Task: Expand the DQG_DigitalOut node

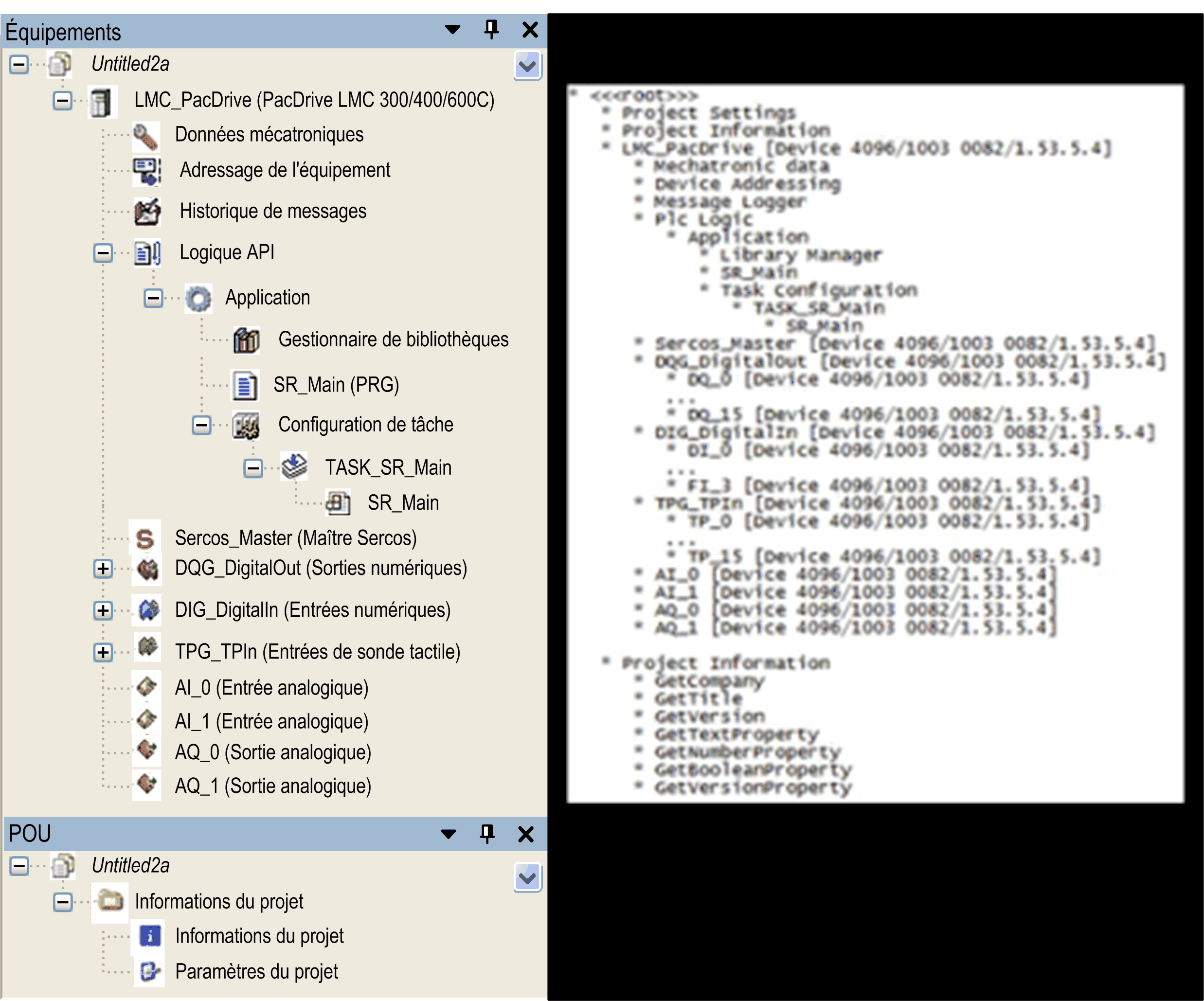Action: point(103,569)
